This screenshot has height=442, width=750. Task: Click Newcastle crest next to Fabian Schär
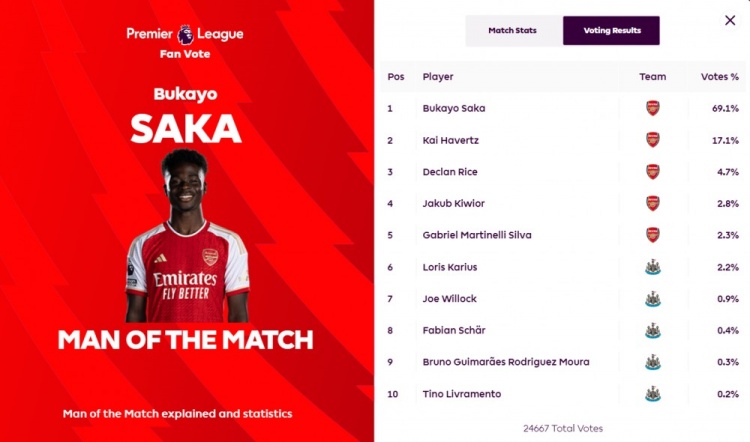(x=652, y=330)
